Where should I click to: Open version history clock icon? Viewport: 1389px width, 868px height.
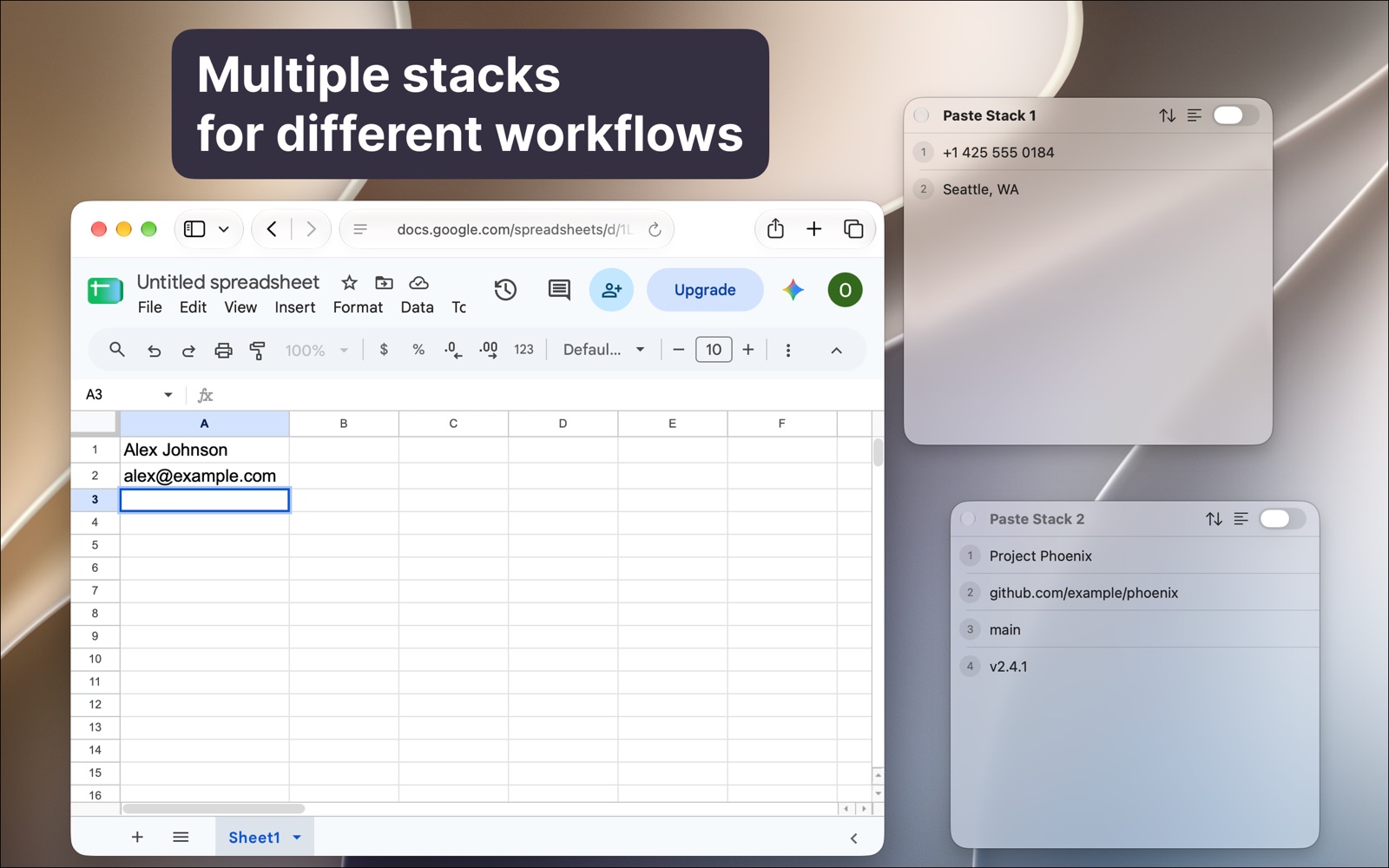505,290
